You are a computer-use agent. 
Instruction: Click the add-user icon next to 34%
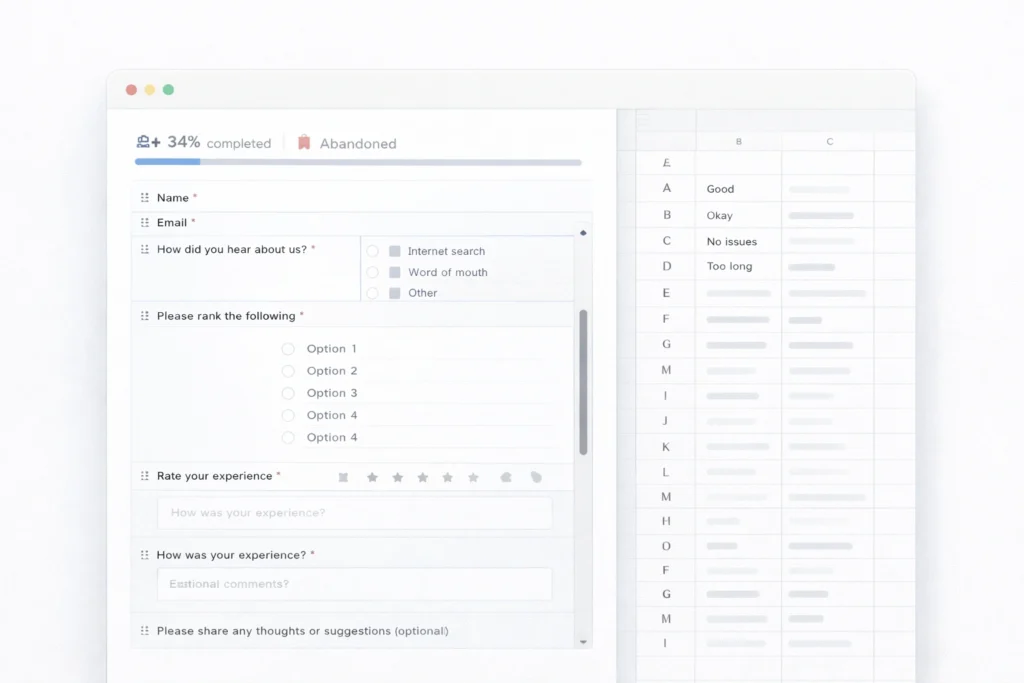pyautogui.click(x=148, y=142)
